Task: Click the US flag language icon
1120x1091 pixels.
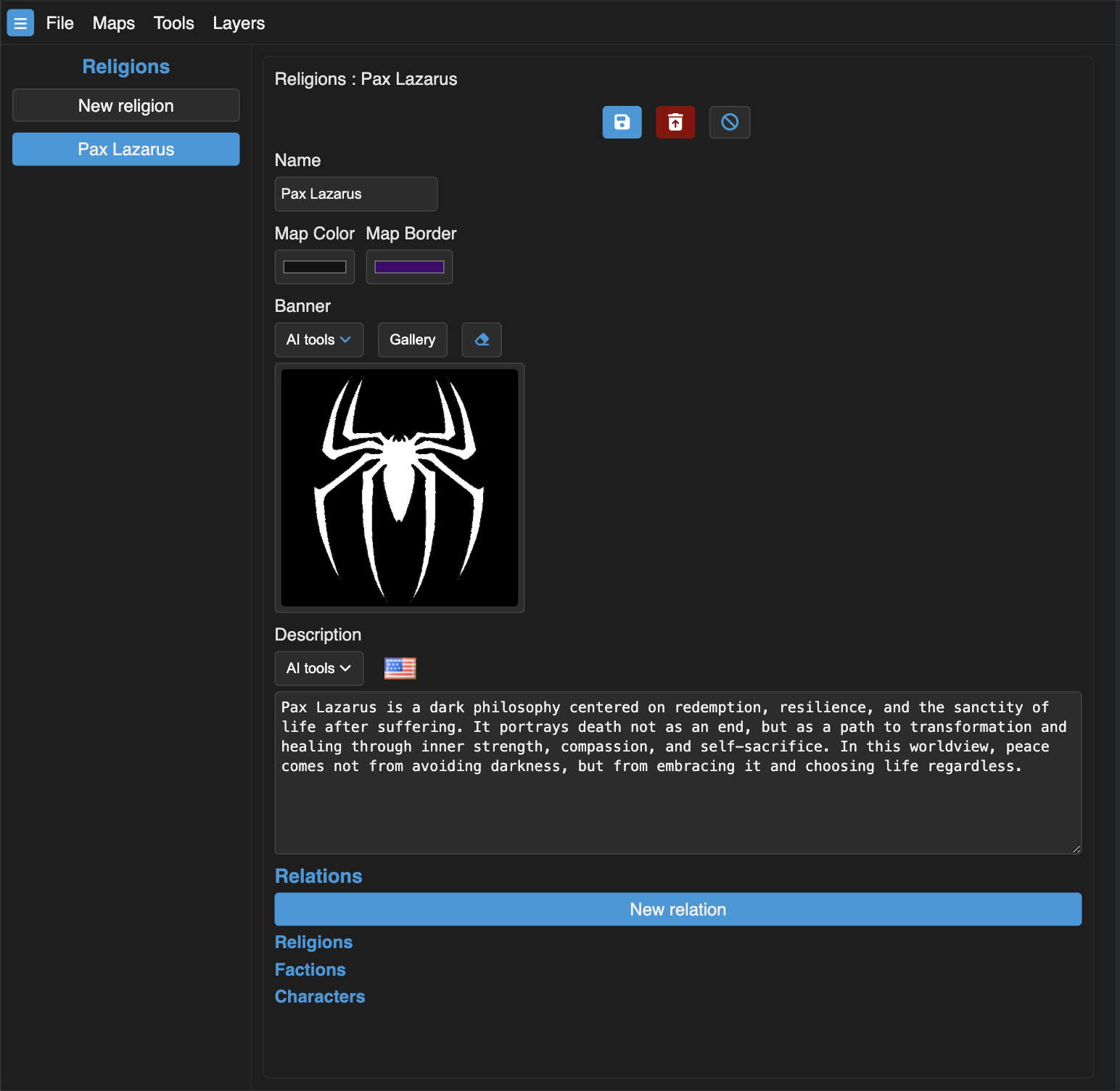Action: (x=400, y=668)
